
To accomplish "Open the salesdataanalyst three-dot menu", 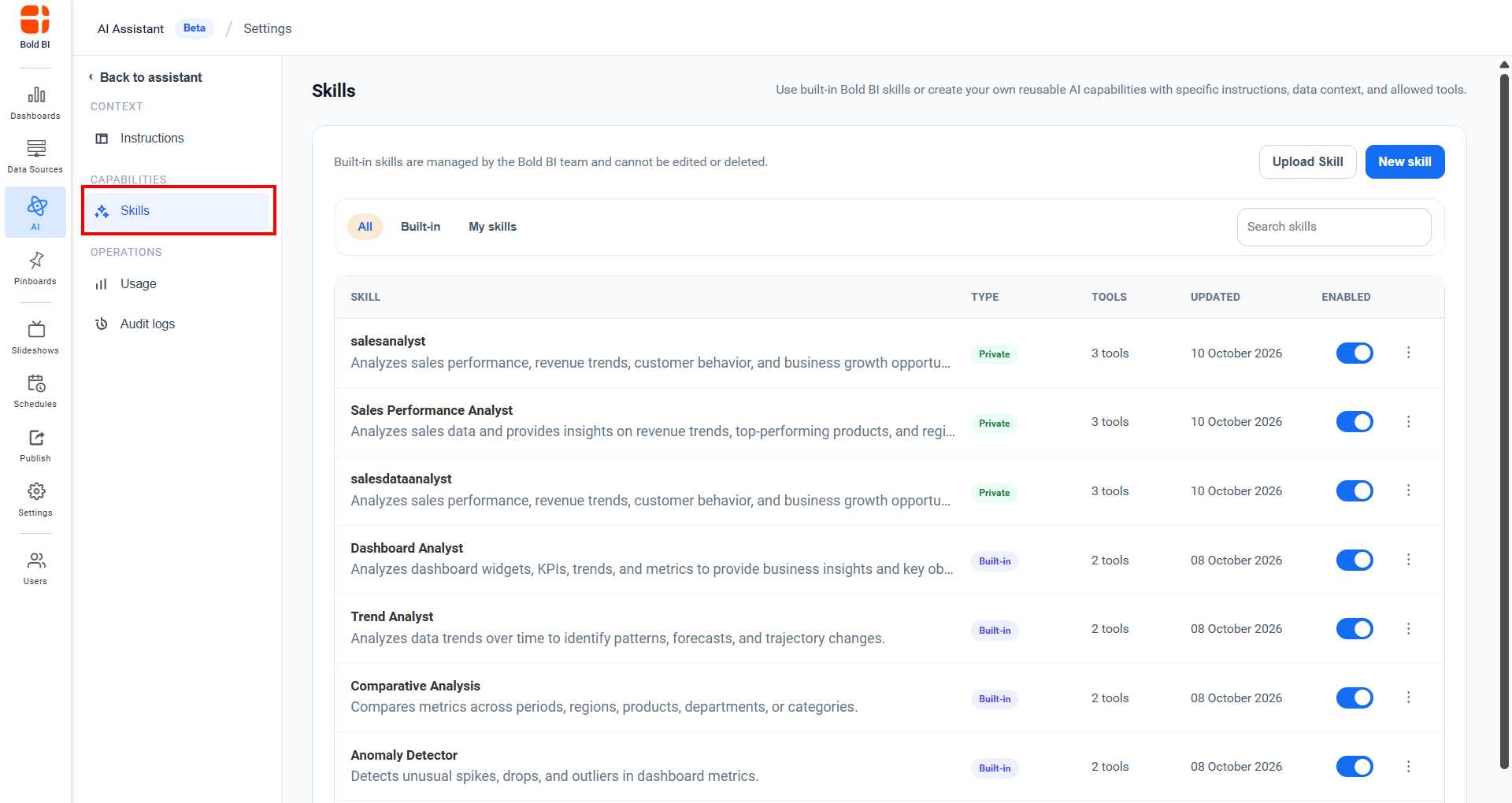I will tap(1409, 490).
